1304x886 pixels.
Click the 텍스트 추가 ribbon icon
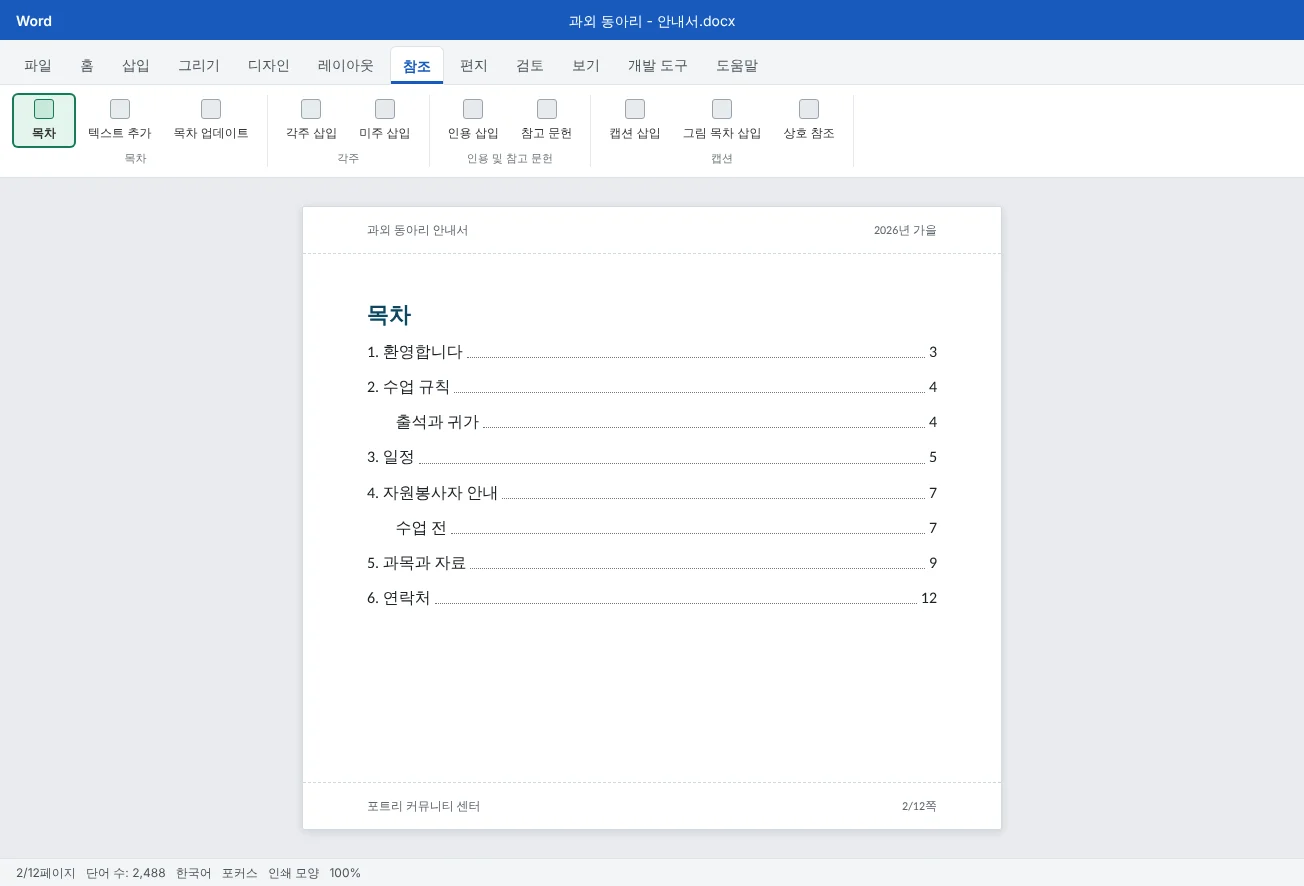(120, 109)
